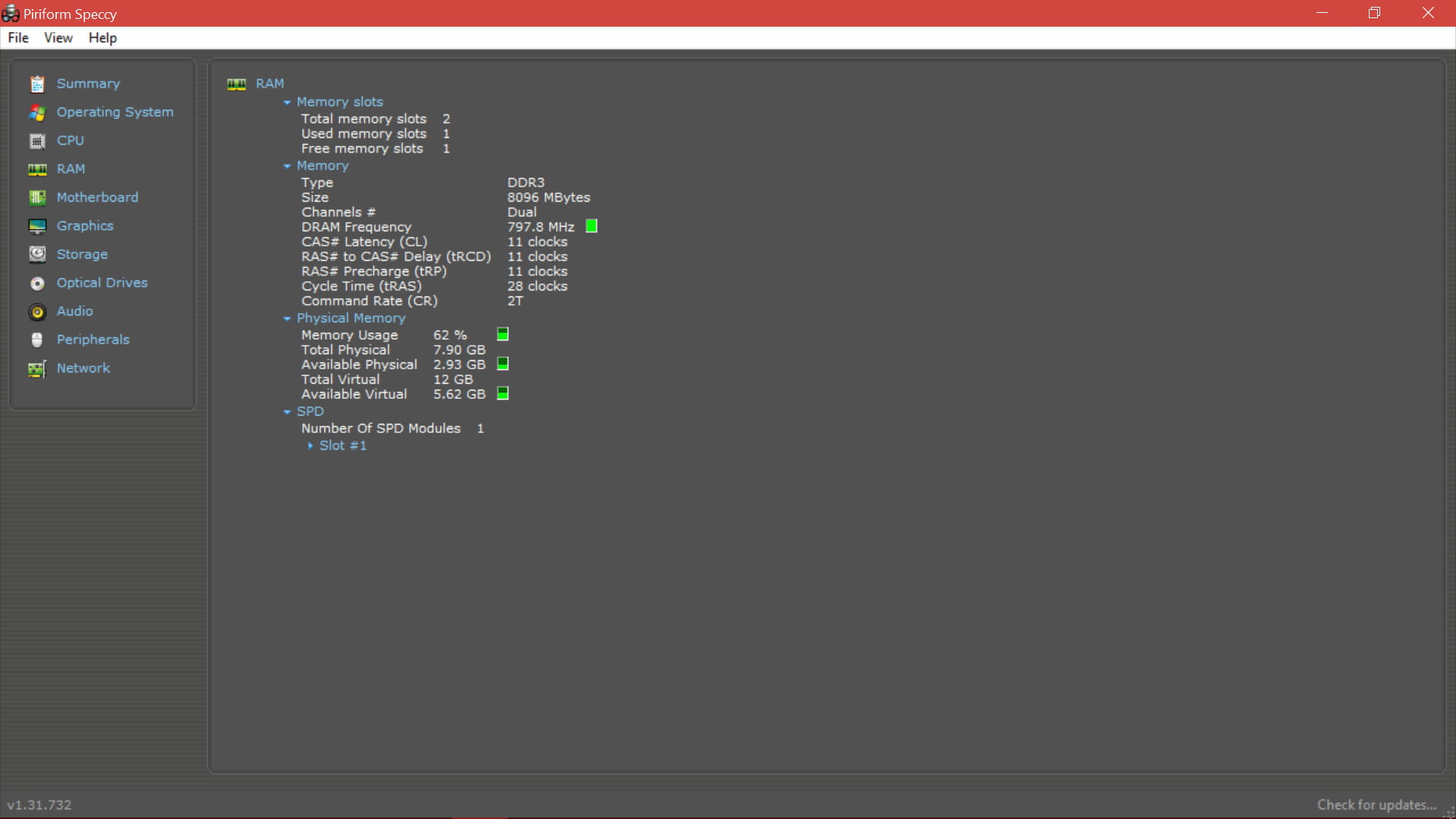Click the Motherboard icon in sidebar
The width and height of the screenshot is (1456, 819).
(37, 198)
